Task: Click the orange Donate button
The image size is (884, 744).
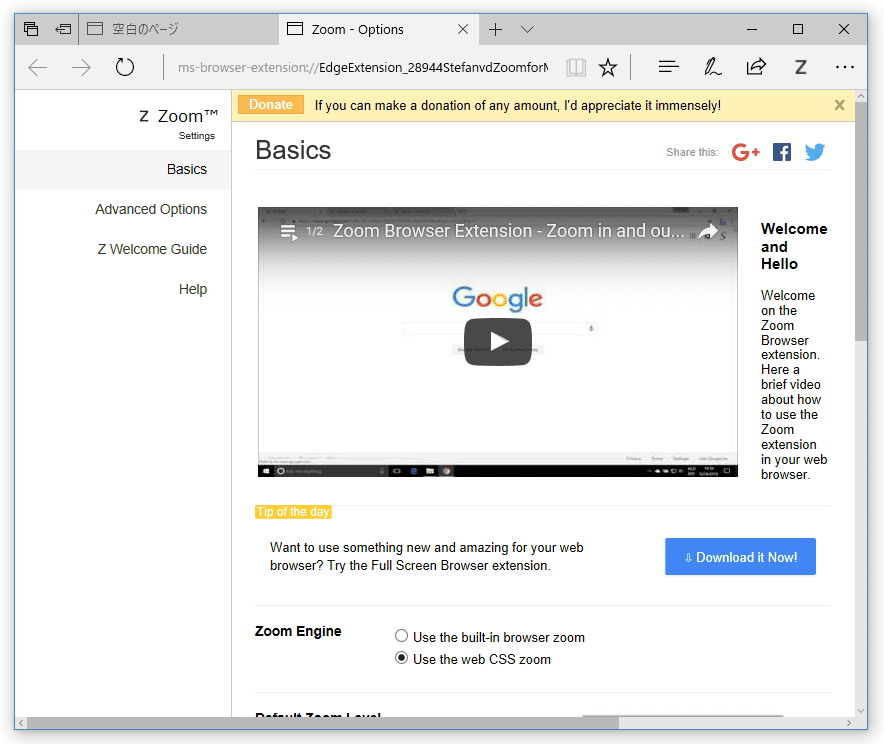Action: 271,105
